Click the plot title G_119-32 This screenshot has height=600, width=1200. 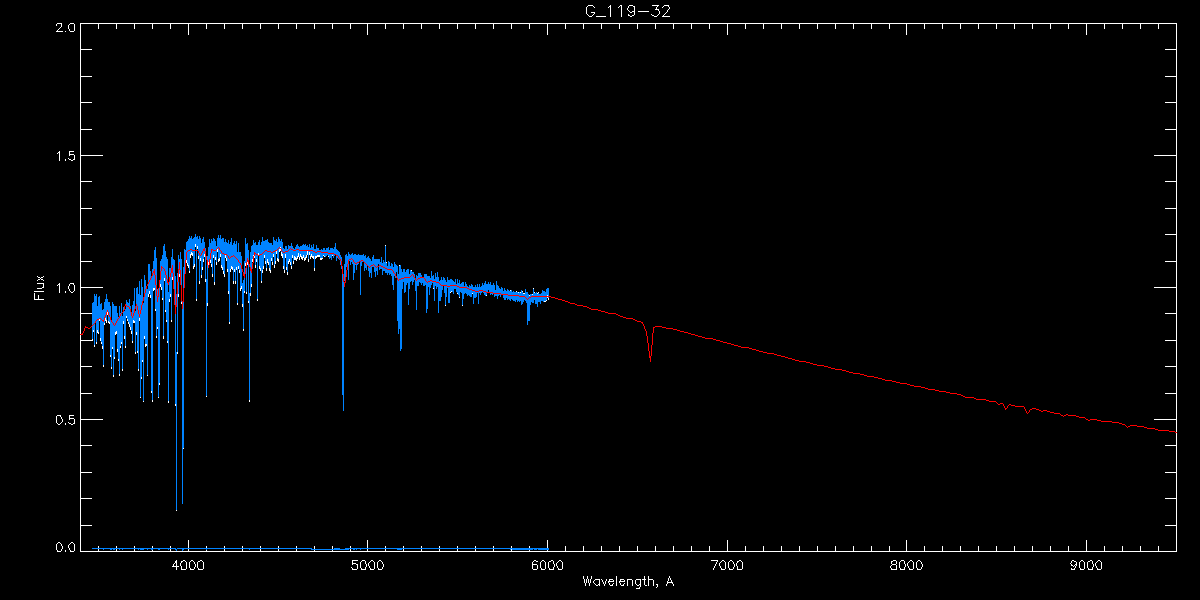pyautogui.click(x=627, y=12)
